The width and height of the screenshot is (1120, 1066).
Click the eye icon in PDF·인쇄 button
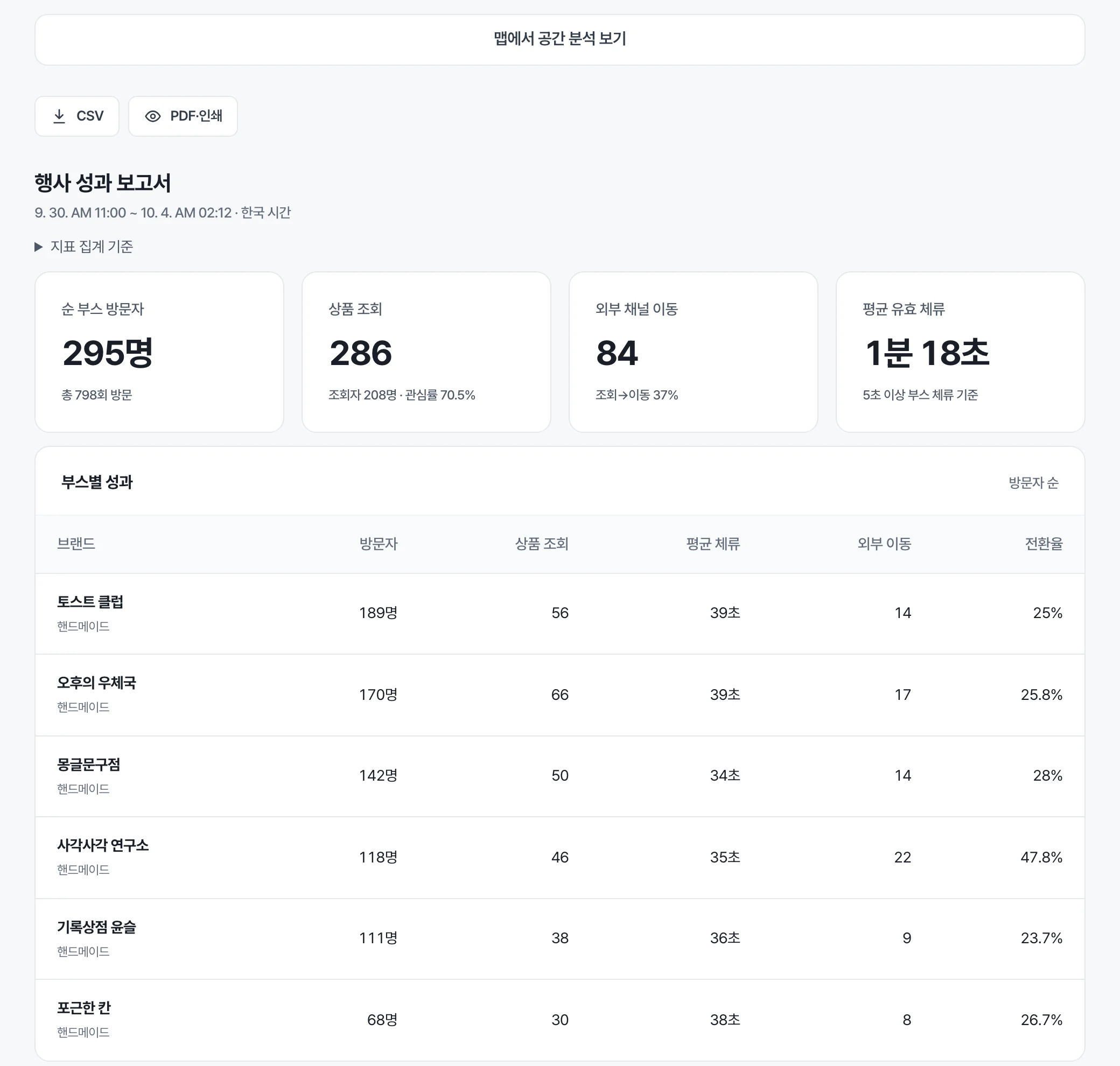pyautogui.click(x=153, y=116)
